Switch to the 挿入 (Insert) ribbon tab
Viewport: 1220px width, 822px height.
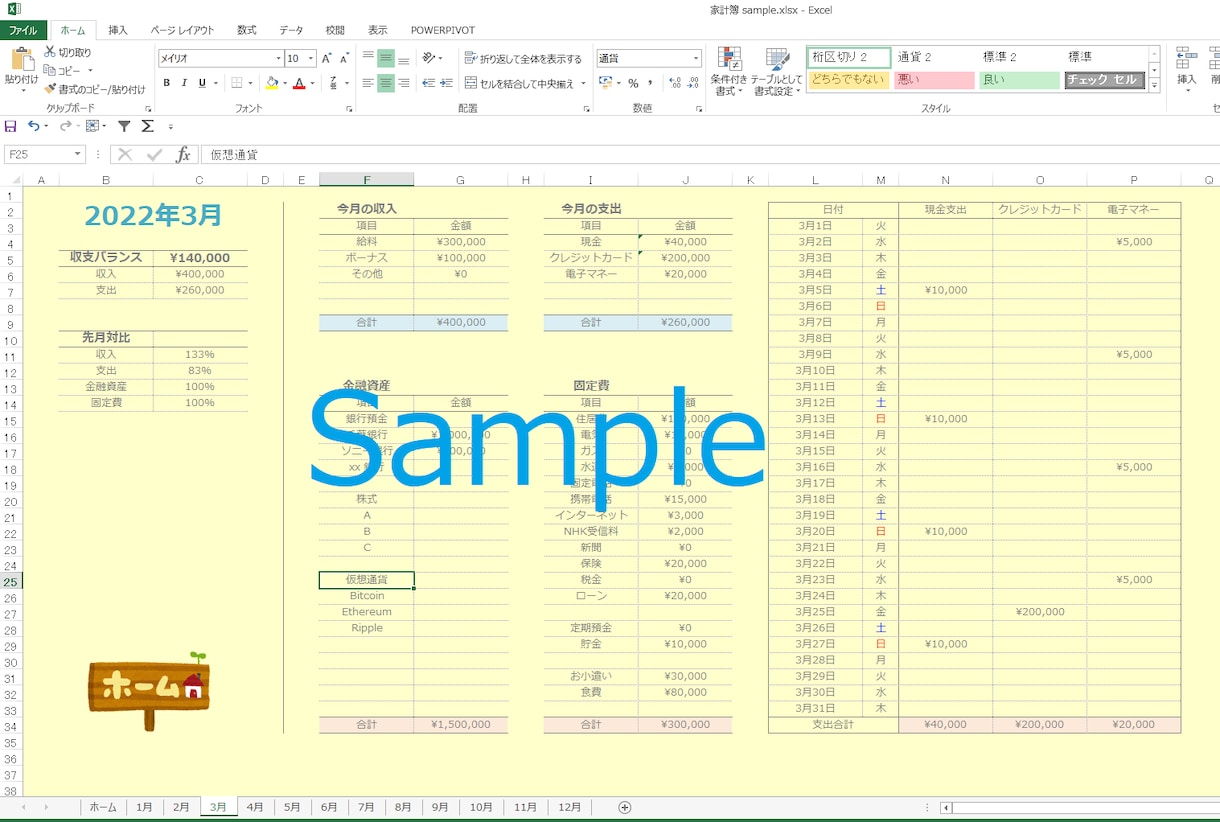coord(118,30)
